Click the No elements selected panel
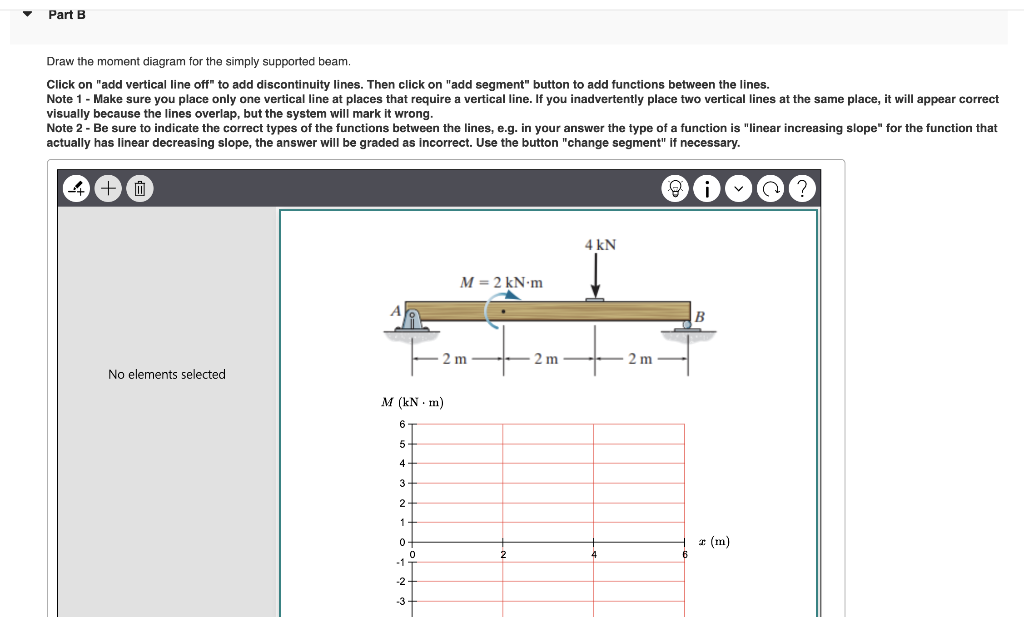The width and height of the screenshot is (1024, 617). (x=167, y=374)
